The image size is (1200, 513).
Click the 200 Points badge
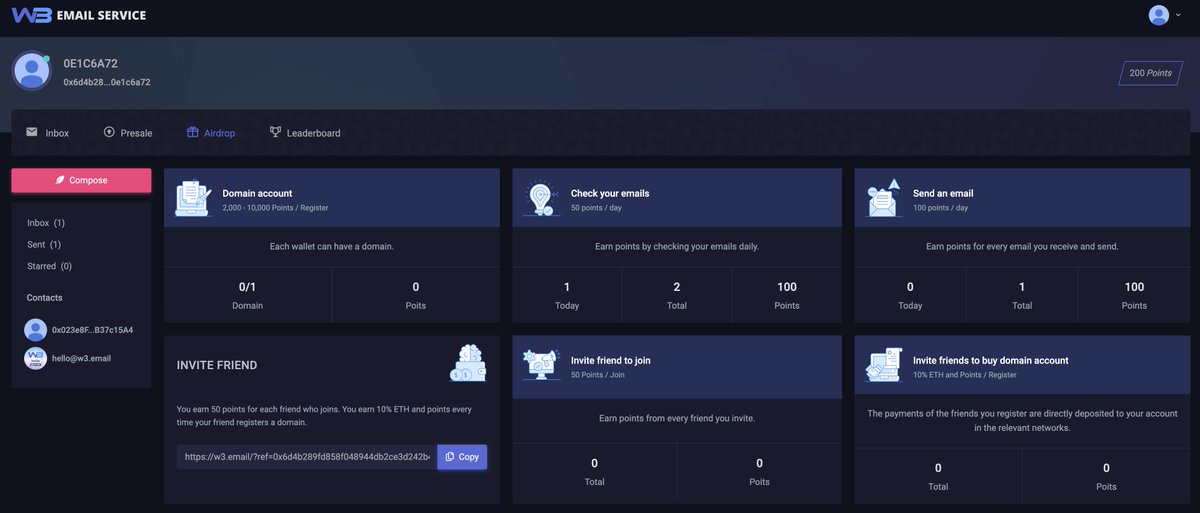click(x=1150, y=73)
